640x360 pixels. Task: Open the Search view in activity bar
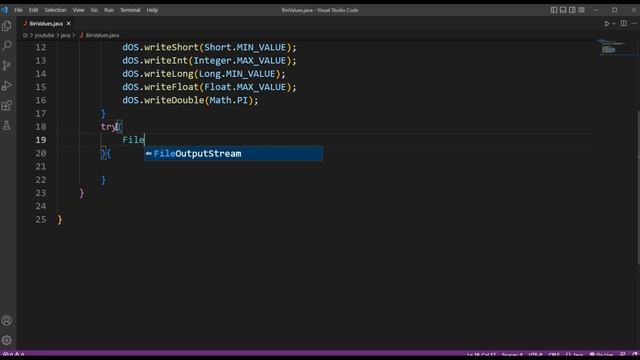coord(7,46)
